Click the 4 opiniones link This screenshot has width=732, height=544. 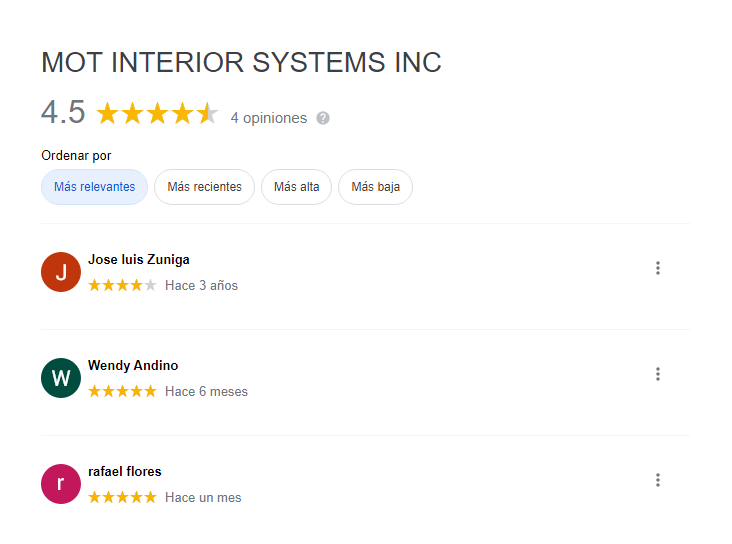pyautogui.click(x=268, y=118)
